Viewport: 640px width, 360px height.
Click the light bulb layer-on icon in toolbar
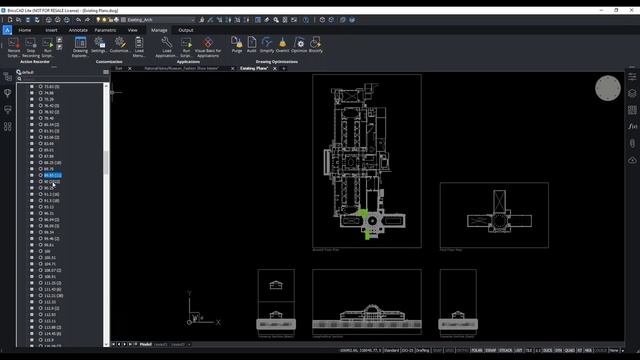tap(98, 20)
